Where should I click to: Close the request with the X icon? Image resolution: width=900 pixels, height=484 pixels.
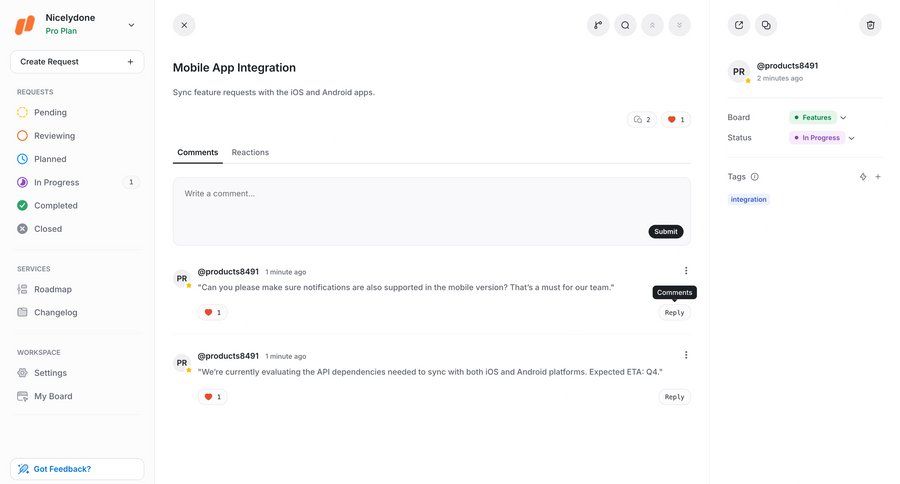coord(184,25)
